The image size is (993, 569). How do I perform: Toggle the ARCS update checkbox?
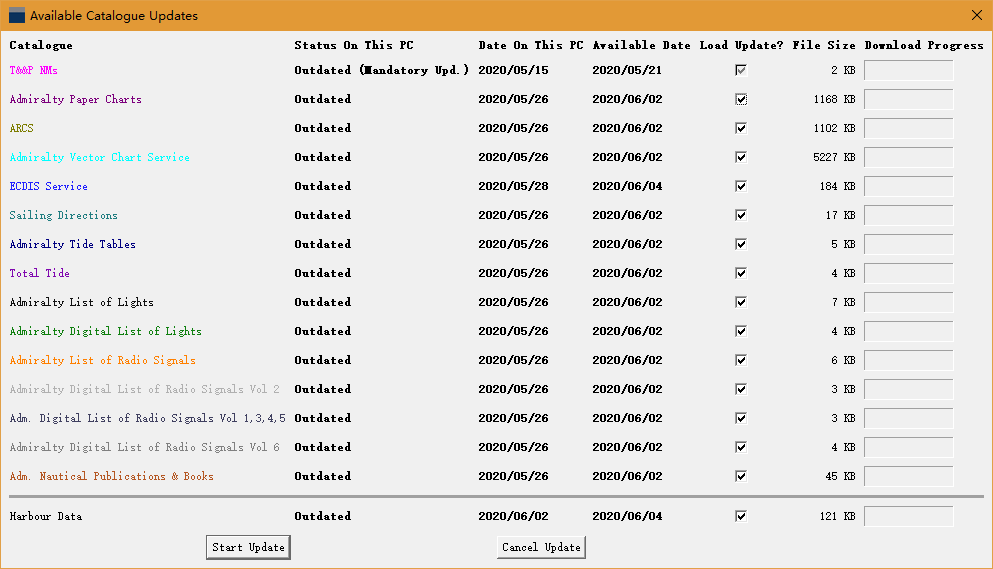pos(741,128)
